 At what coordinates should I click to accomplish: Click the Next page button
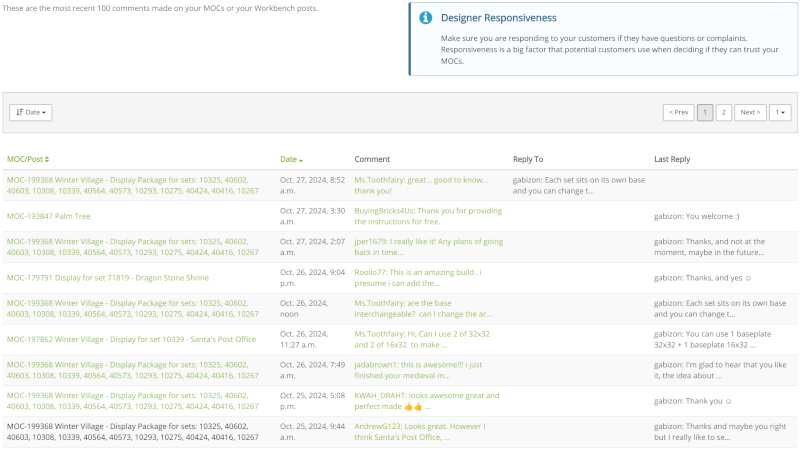750,112
